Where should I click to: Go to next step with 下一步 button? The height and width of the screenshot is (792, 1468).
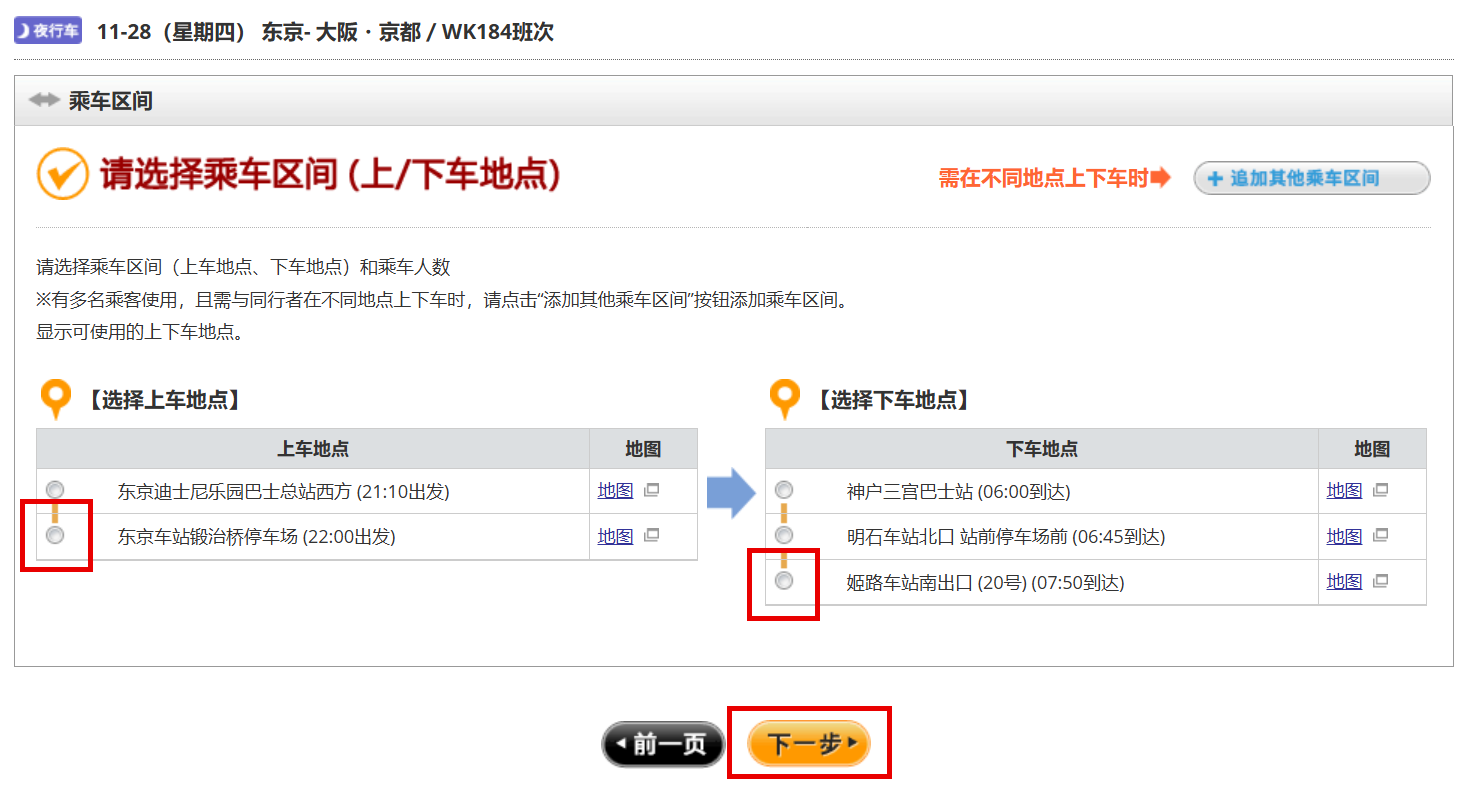[x=809, y=744]
